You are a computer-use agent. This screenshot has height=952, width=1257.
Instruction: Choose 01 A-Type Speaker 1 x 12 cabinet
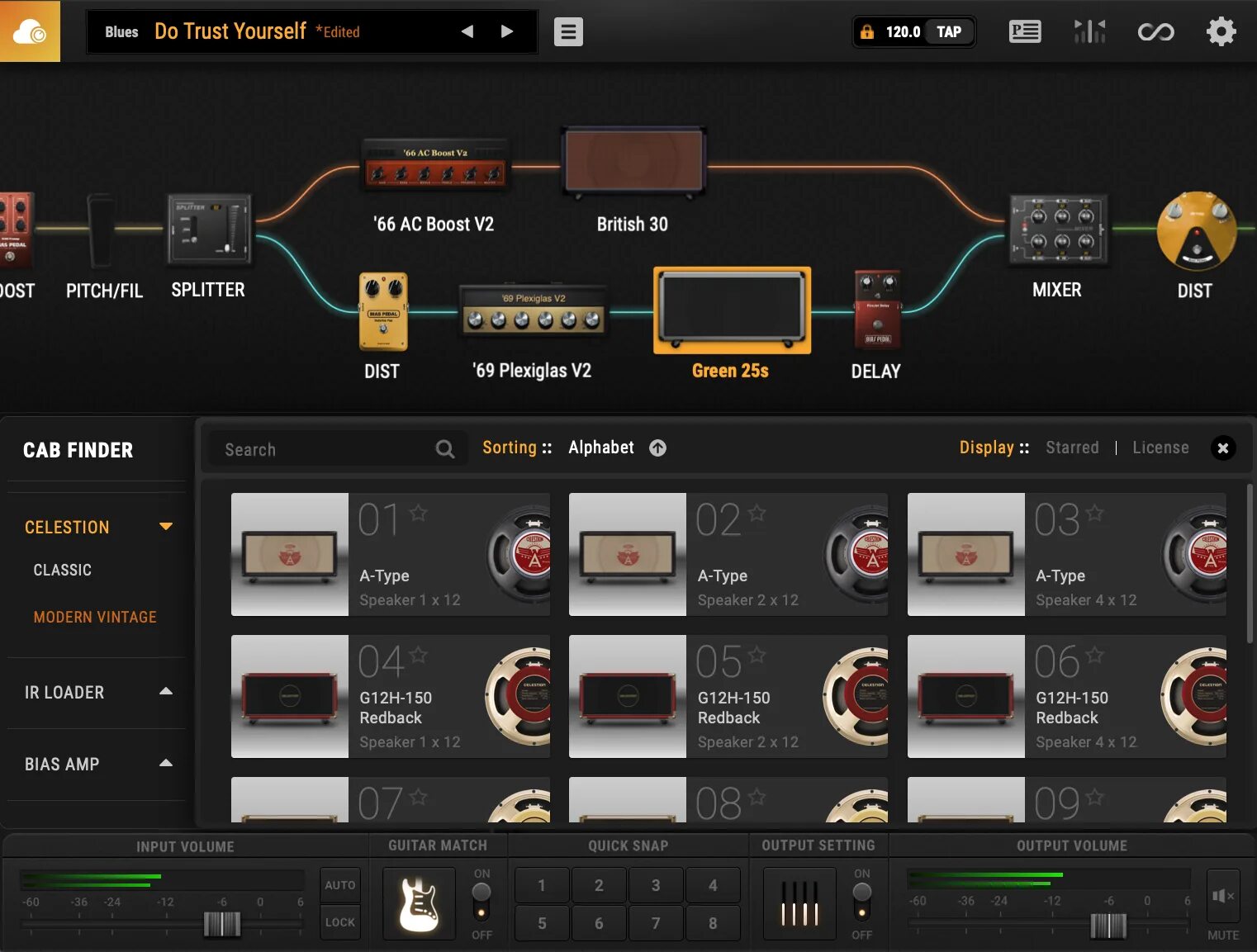[x=391, y=554]
